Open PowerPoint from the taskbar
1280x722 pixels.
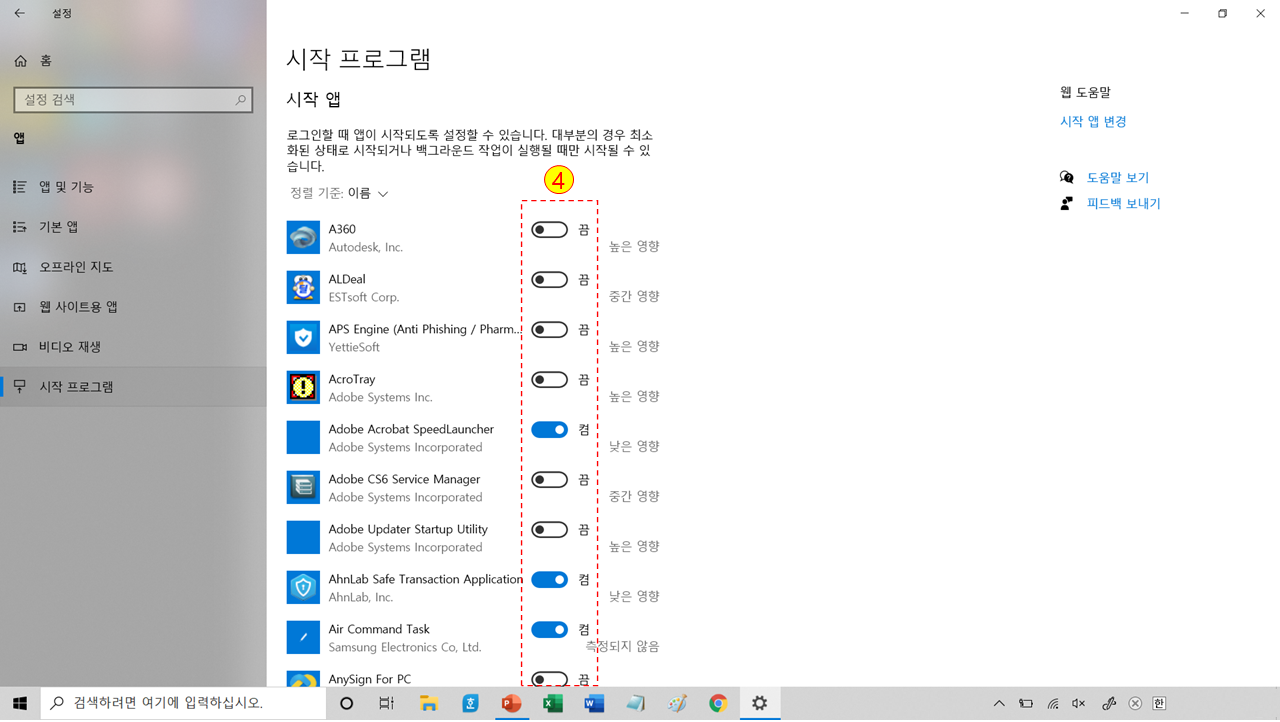[511, 703]
